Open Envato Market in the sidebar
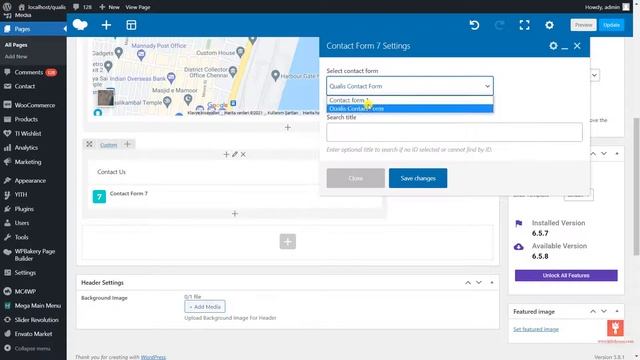The height and width of the screenshot is (360, 640). click(x=33, y=333)
